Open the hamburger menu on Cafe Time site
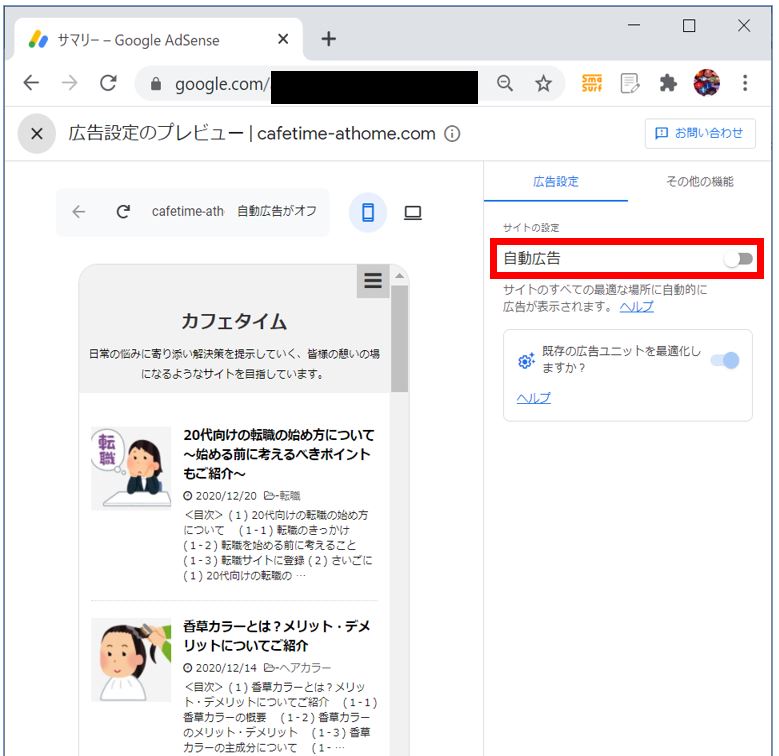This screenshot has width=779, height=756. click(373, 281)
